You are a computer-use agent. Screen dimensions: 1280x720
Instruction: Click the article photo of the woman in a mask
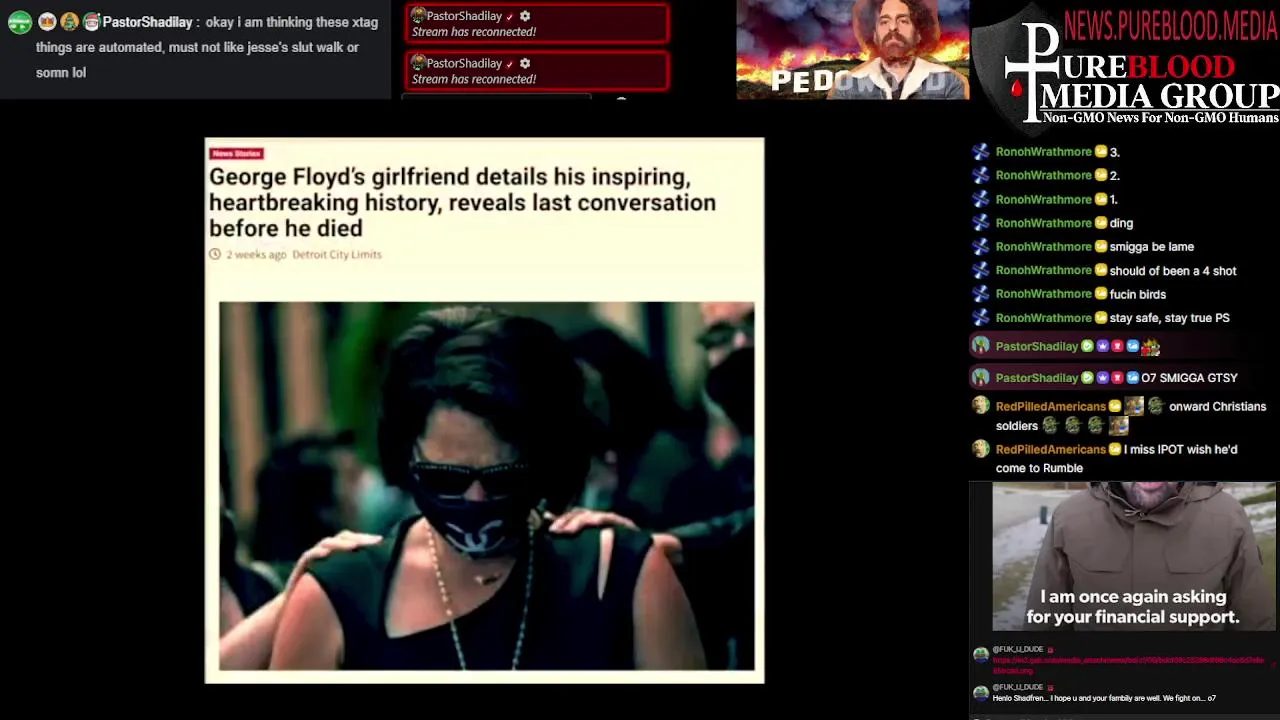pyautogui.click(x=487, y=486)
